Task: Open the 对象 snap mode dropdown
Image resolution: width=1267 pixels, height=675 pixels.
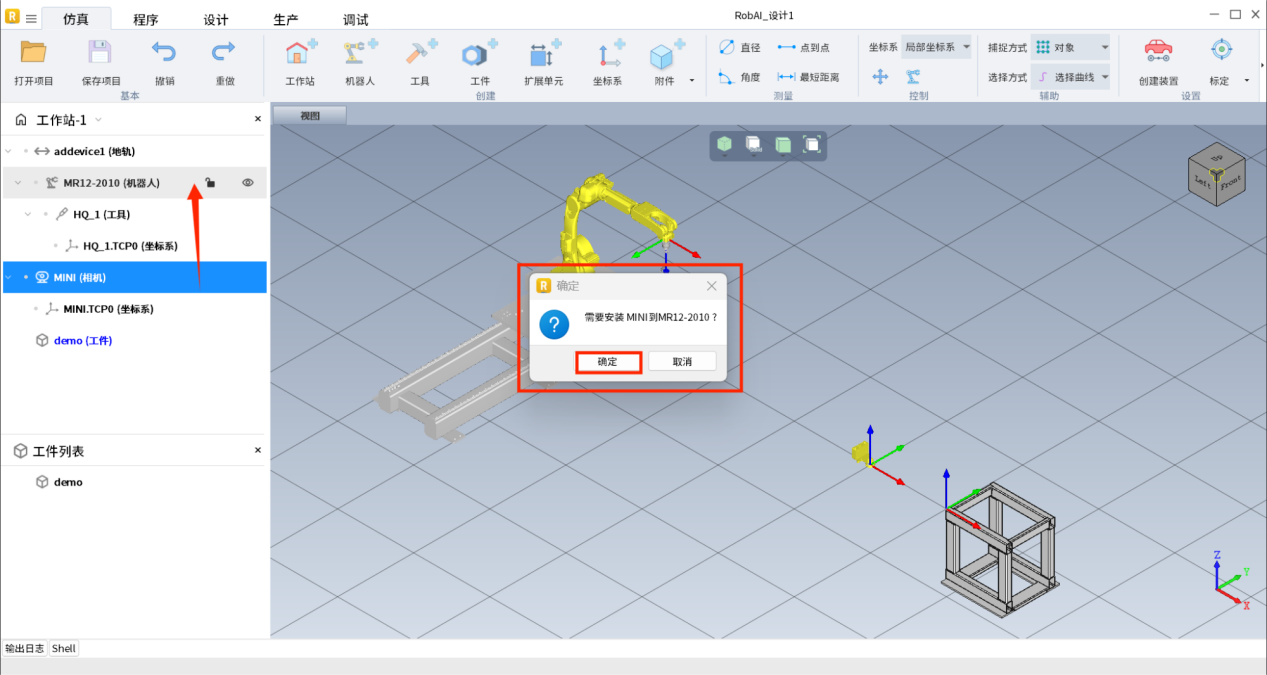Action: point(1071,47)
